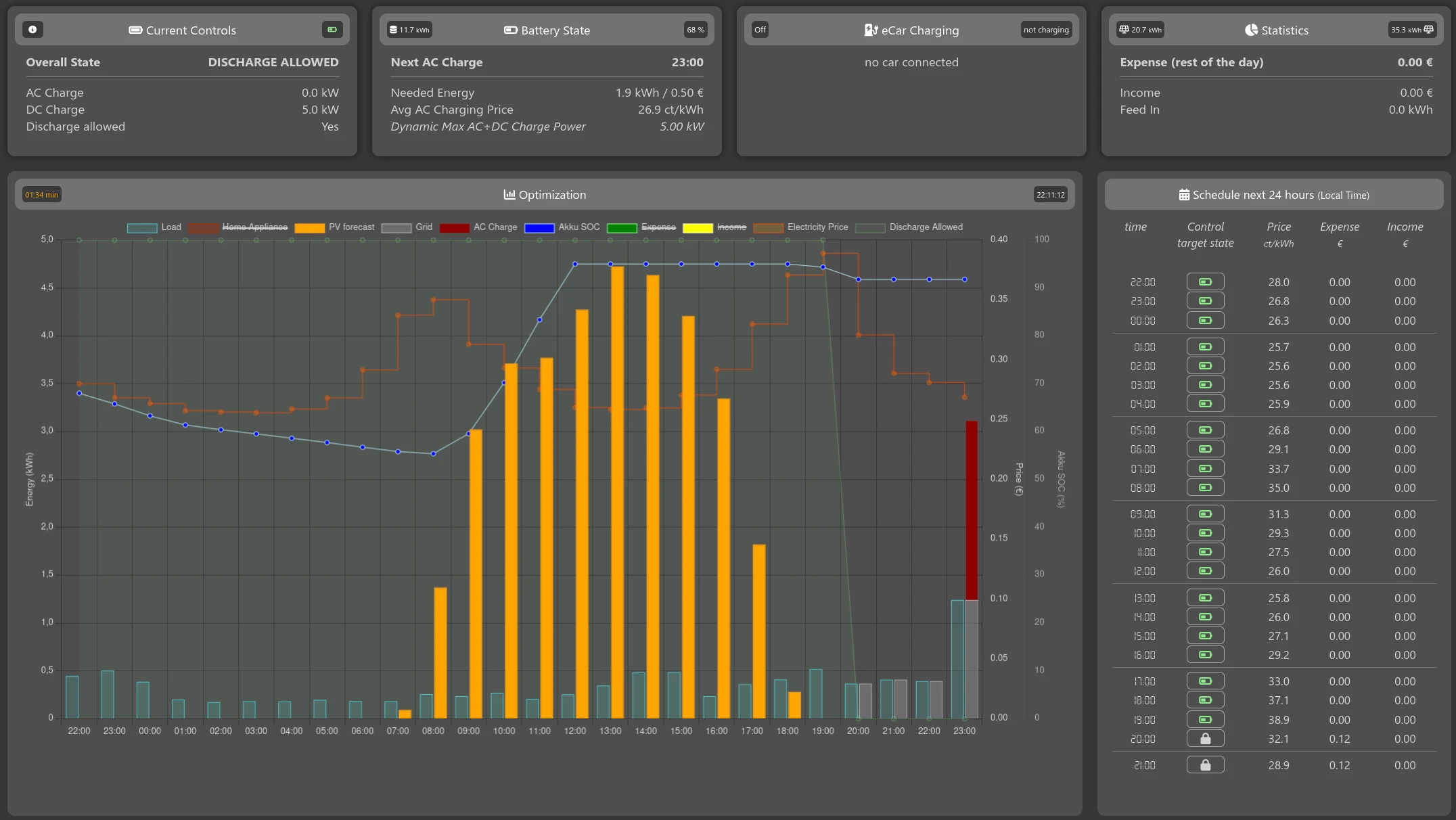Toggle the 22:00 control target state button
1456x820 pixels.
tap(1205, 282)
